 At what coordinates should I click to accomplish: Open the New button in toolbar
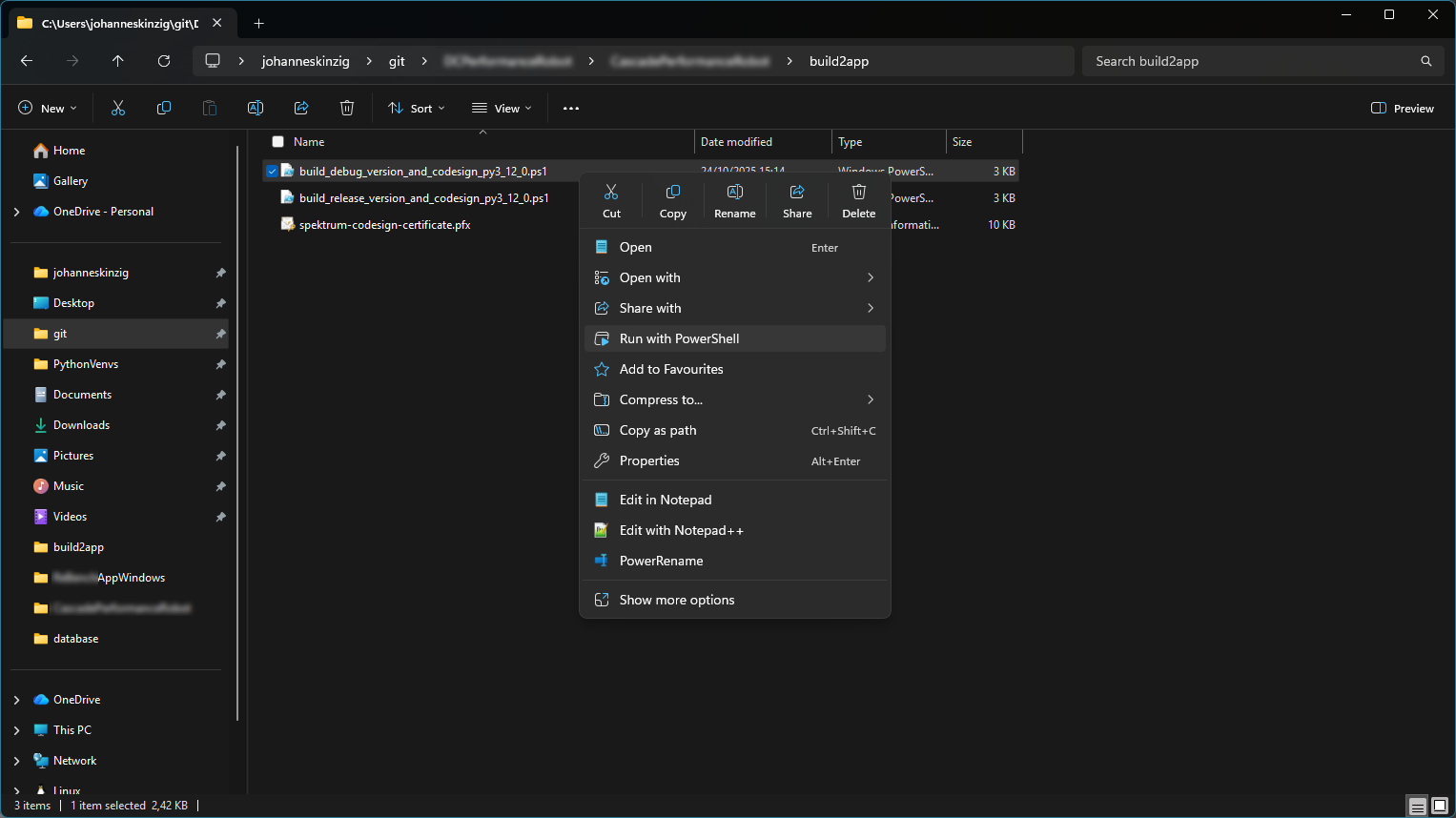48,109
